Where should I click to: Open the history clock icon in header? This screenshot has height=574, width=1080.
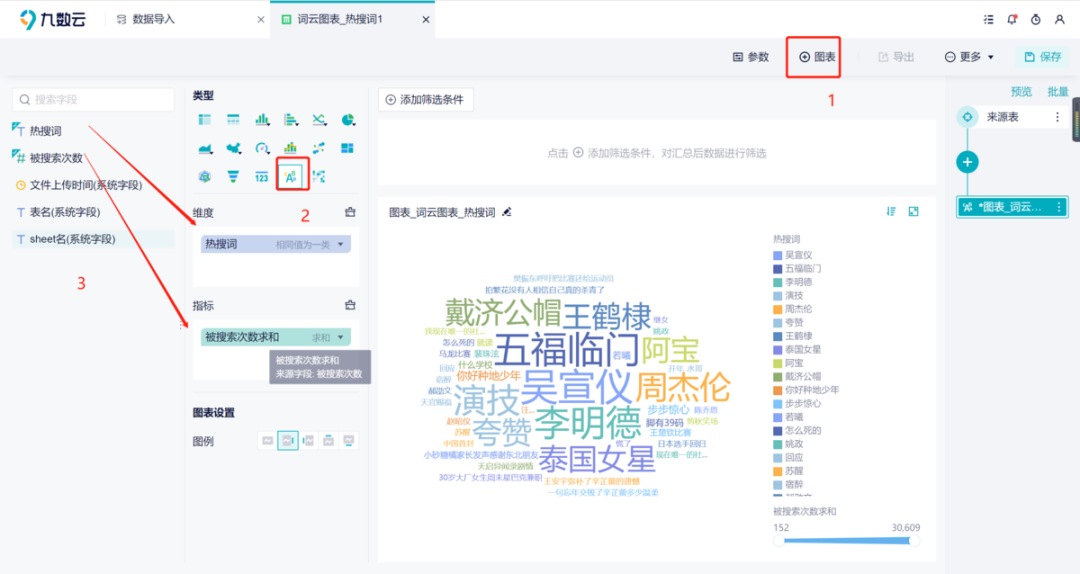pyautogui.click(x=1036, y=19)
